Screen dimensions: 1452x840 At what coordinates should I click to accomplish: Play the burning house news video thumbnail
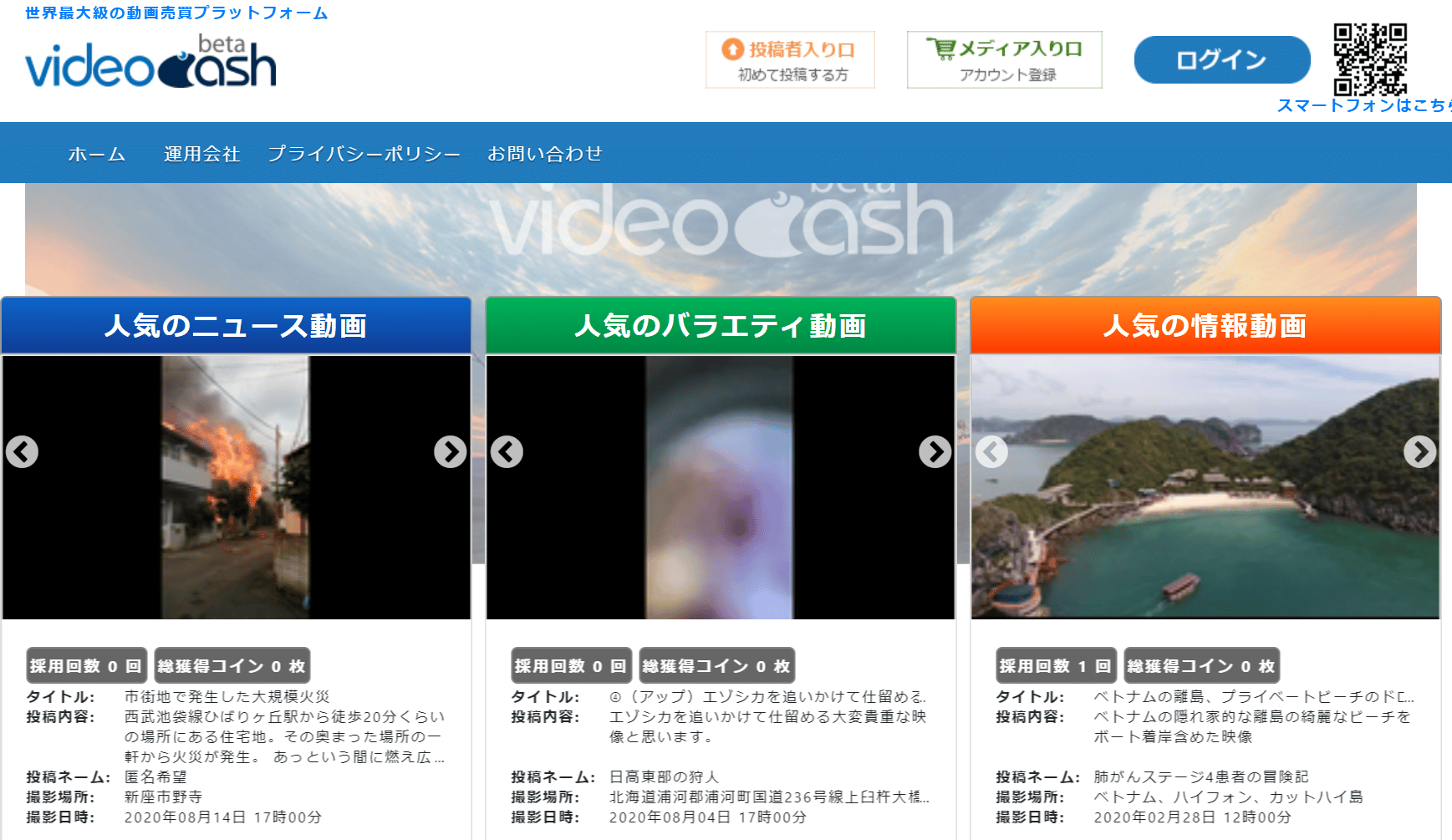(236, 487)
